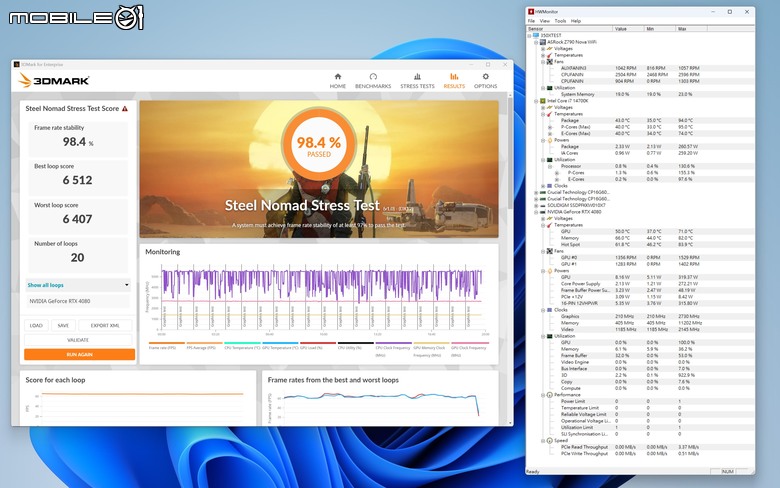Open Tools menu in HWMonitor
The image size is (780, 488).
[560, 21]
